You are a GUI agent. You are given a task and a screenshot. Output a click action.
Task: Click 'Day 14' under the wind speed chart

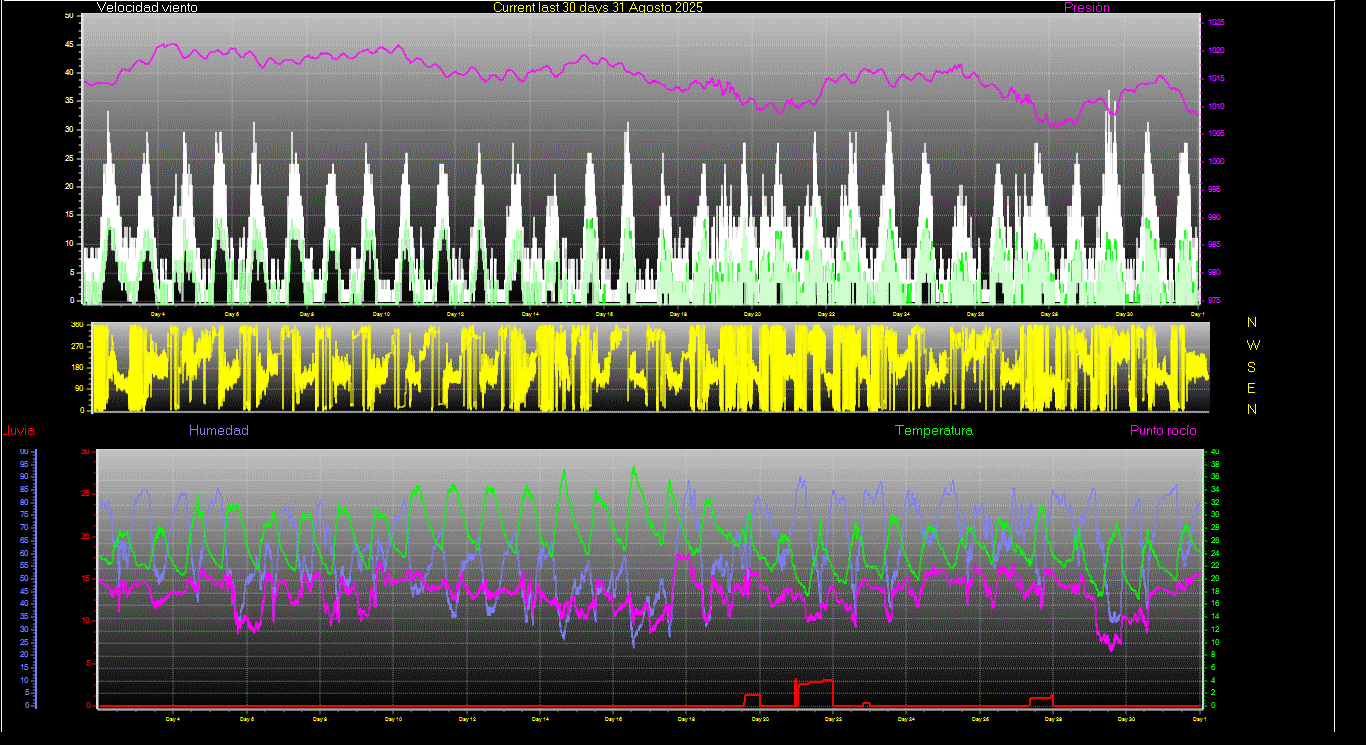[530, 314]
